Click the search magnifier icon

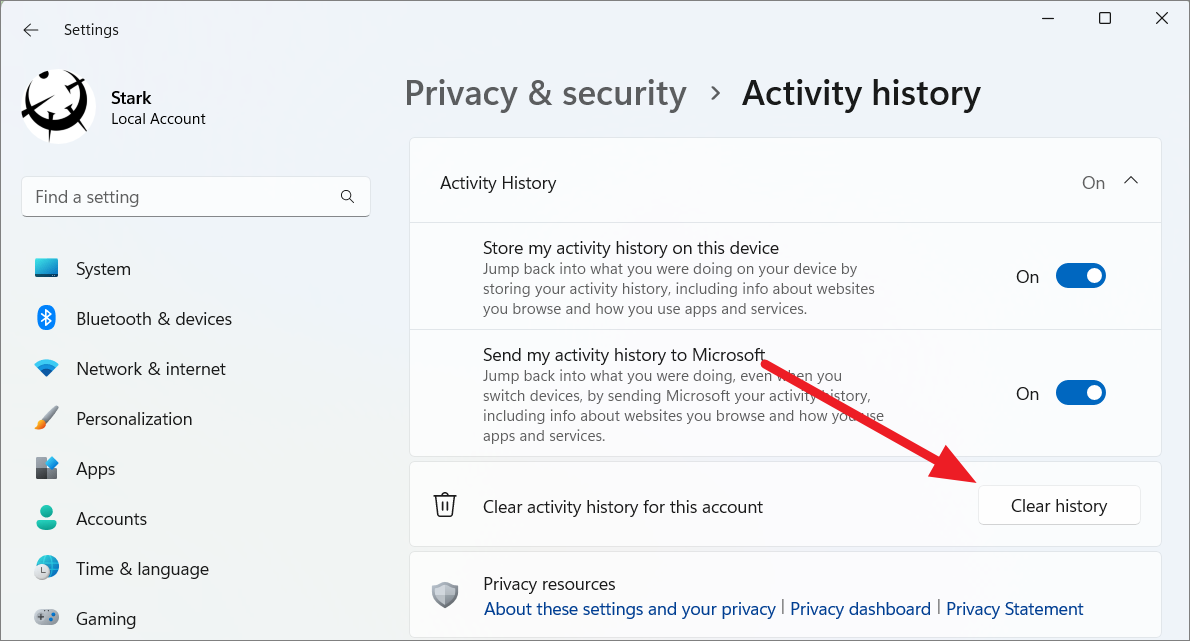(348, 197)
